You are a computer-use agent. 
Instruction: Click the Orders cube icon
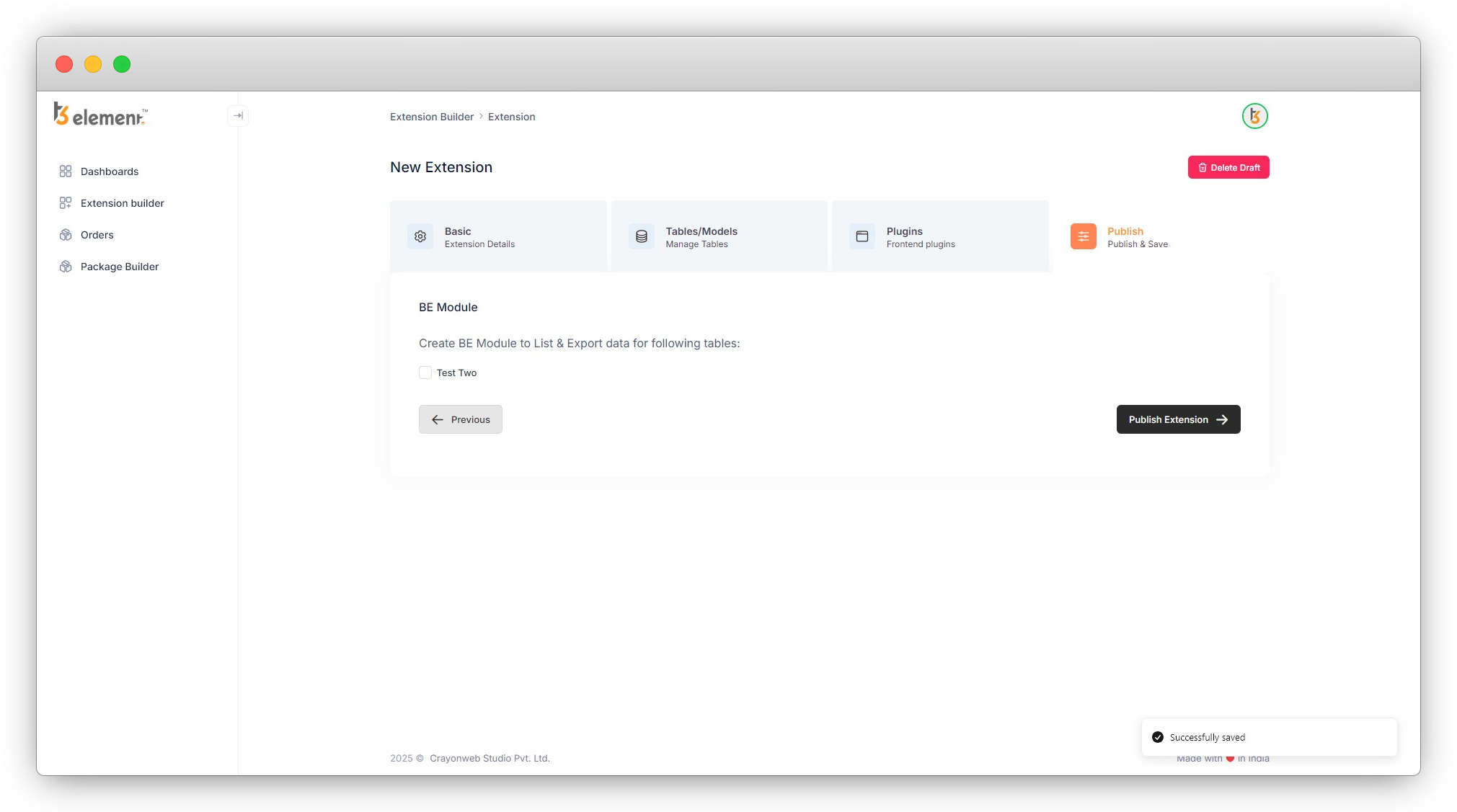point(66,235)
